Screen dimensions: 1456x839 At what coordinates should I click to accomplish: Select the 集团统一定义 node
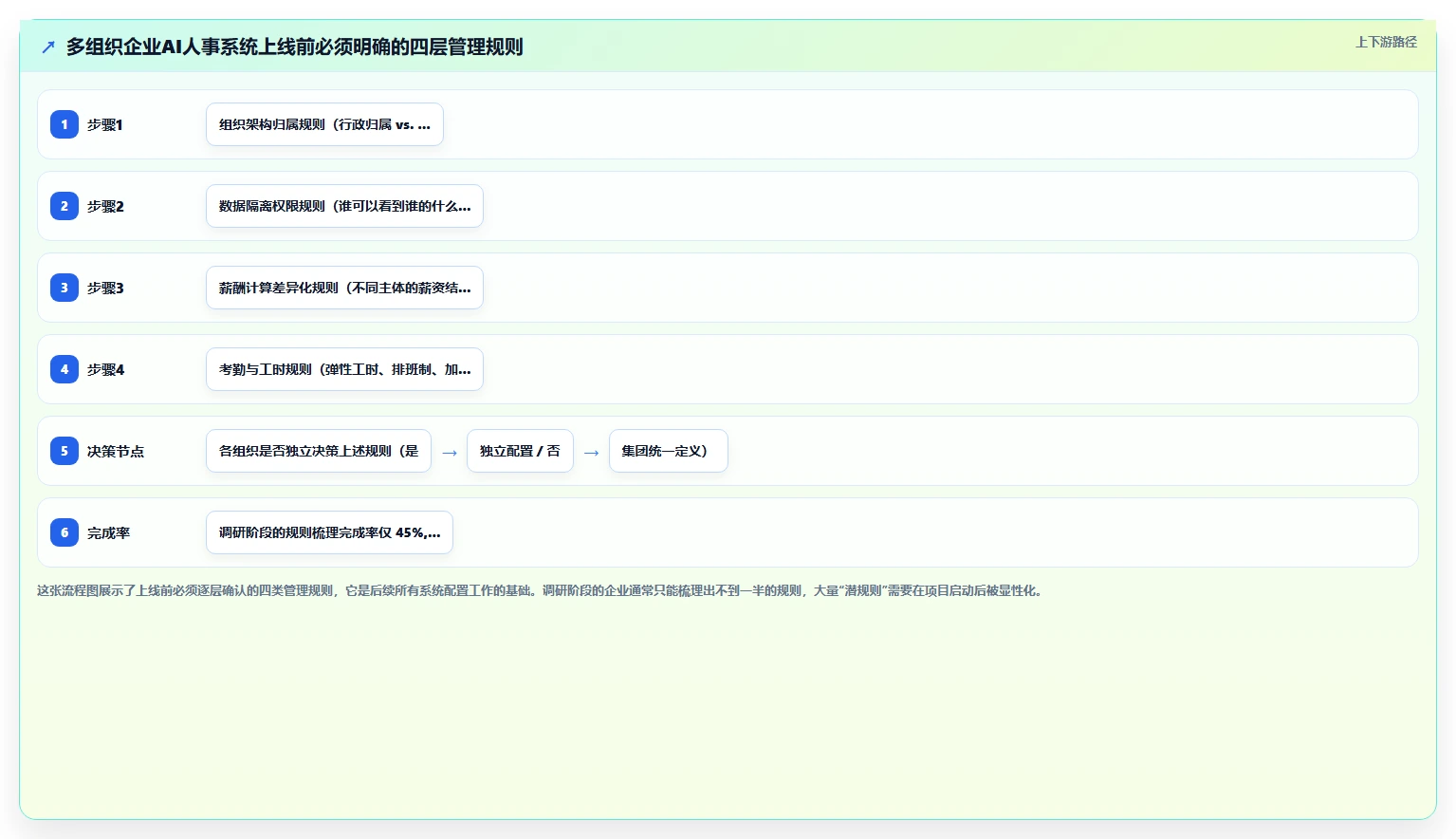[668, 451]
